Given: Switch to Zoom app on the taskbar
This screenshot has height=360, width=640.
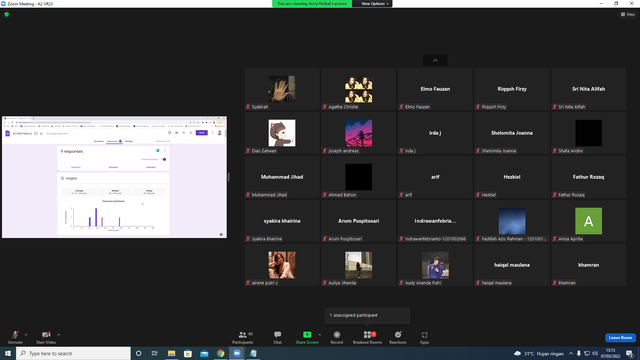Looking at the screenshot, I should click(237, 353).
